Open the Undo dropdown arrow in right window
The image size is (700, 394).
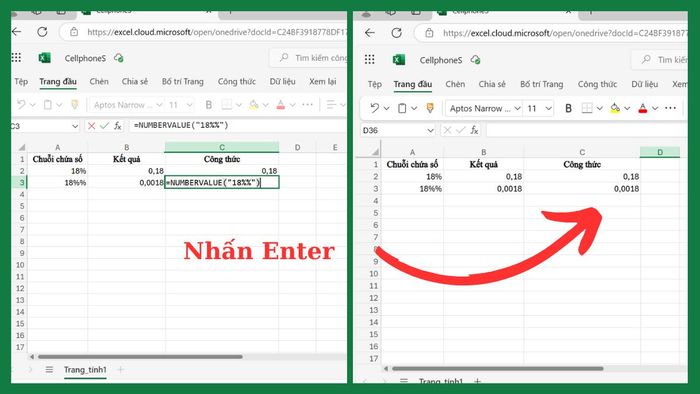pyautogui.click(x=386, y=108)
